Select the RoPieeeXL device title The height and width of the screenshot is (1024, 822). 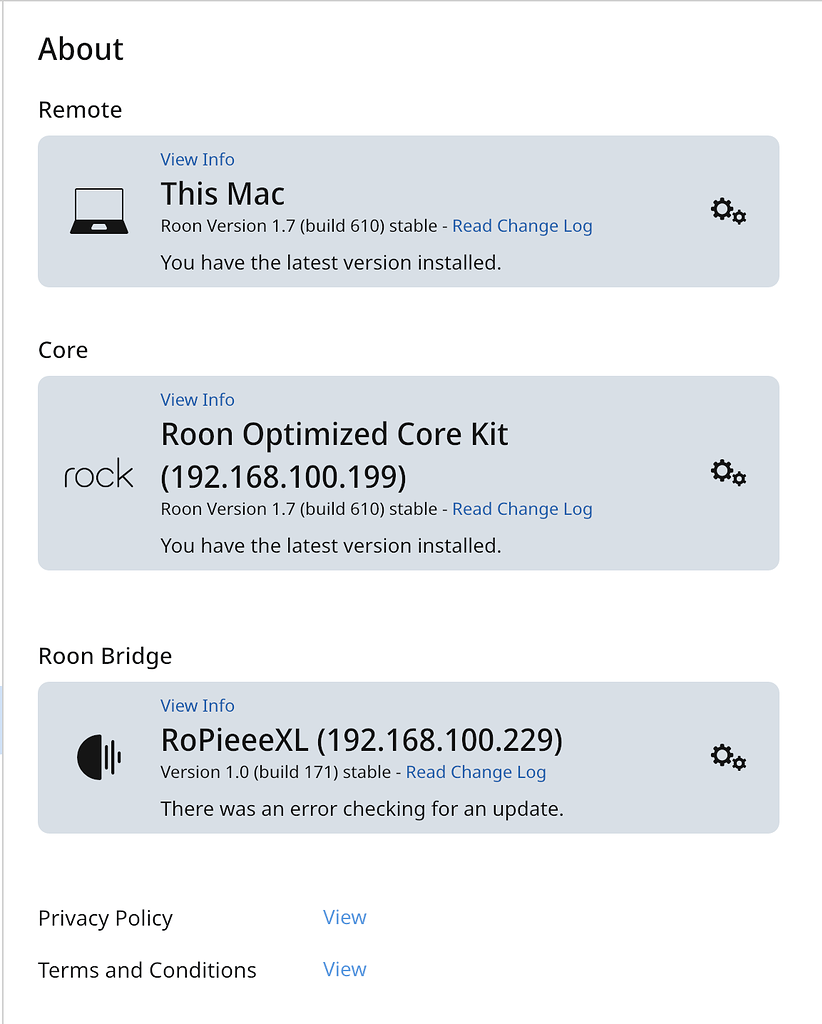pos(362,741)
